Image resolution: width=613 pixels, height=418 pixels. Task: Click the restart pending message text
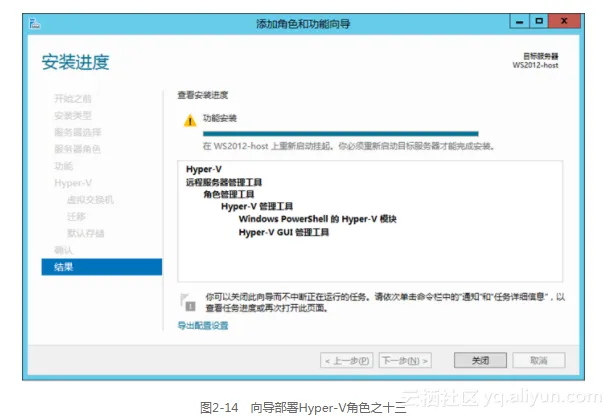(x=348, y=146)
